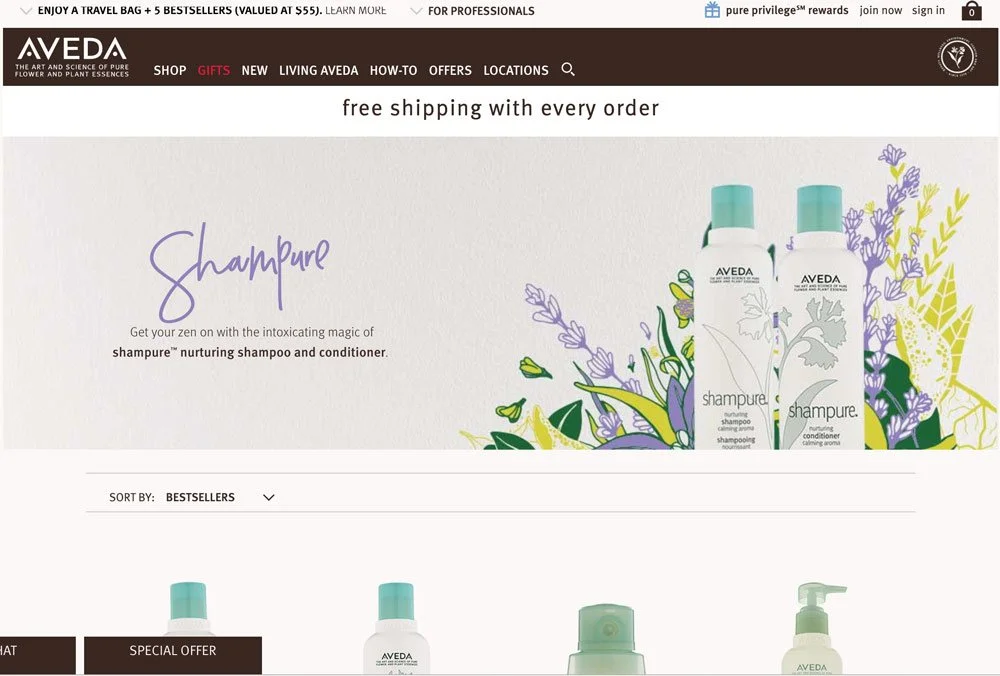The image size is (1000, 676).
Task: Click the round flower emblem badge
Action: pos(957,57)
